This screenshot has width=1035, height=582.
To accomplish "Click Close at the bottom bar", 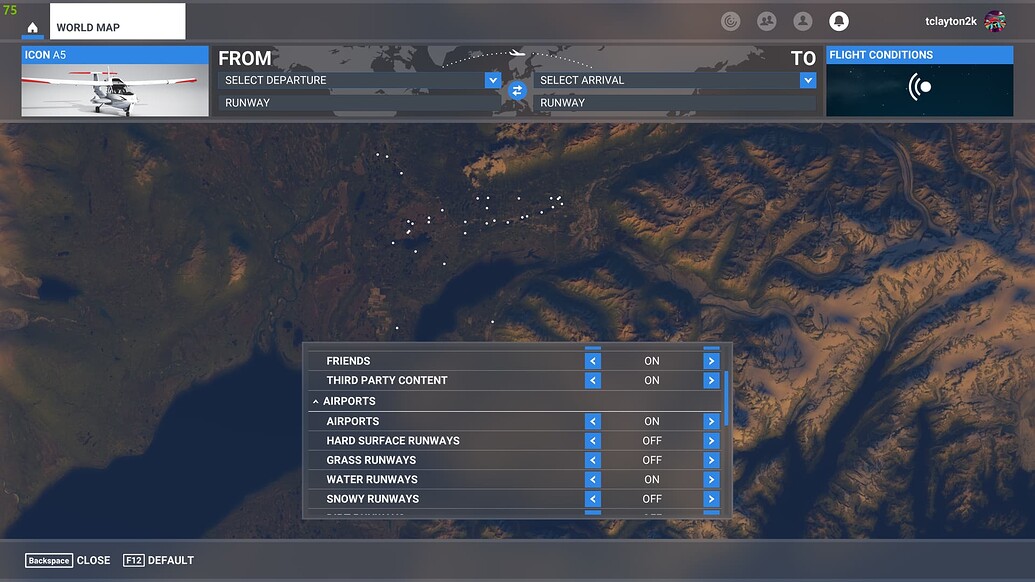I will 93,560.
